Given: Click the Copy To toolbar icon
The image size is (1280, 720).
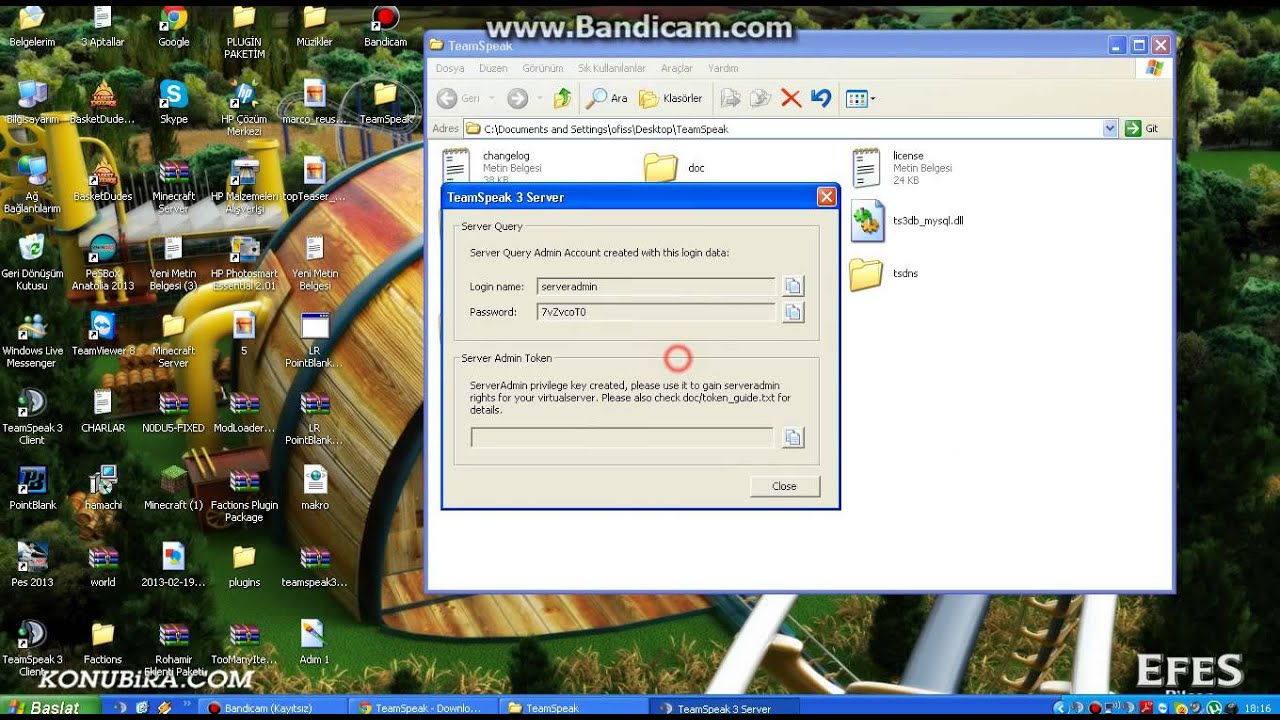Looking at the screenshot, I should pos(761,98).
